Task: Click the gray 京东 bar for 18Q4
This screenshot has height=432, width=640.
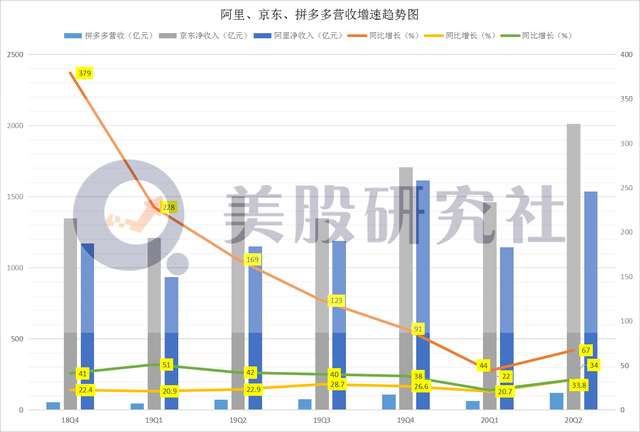Action: point(70,314)
